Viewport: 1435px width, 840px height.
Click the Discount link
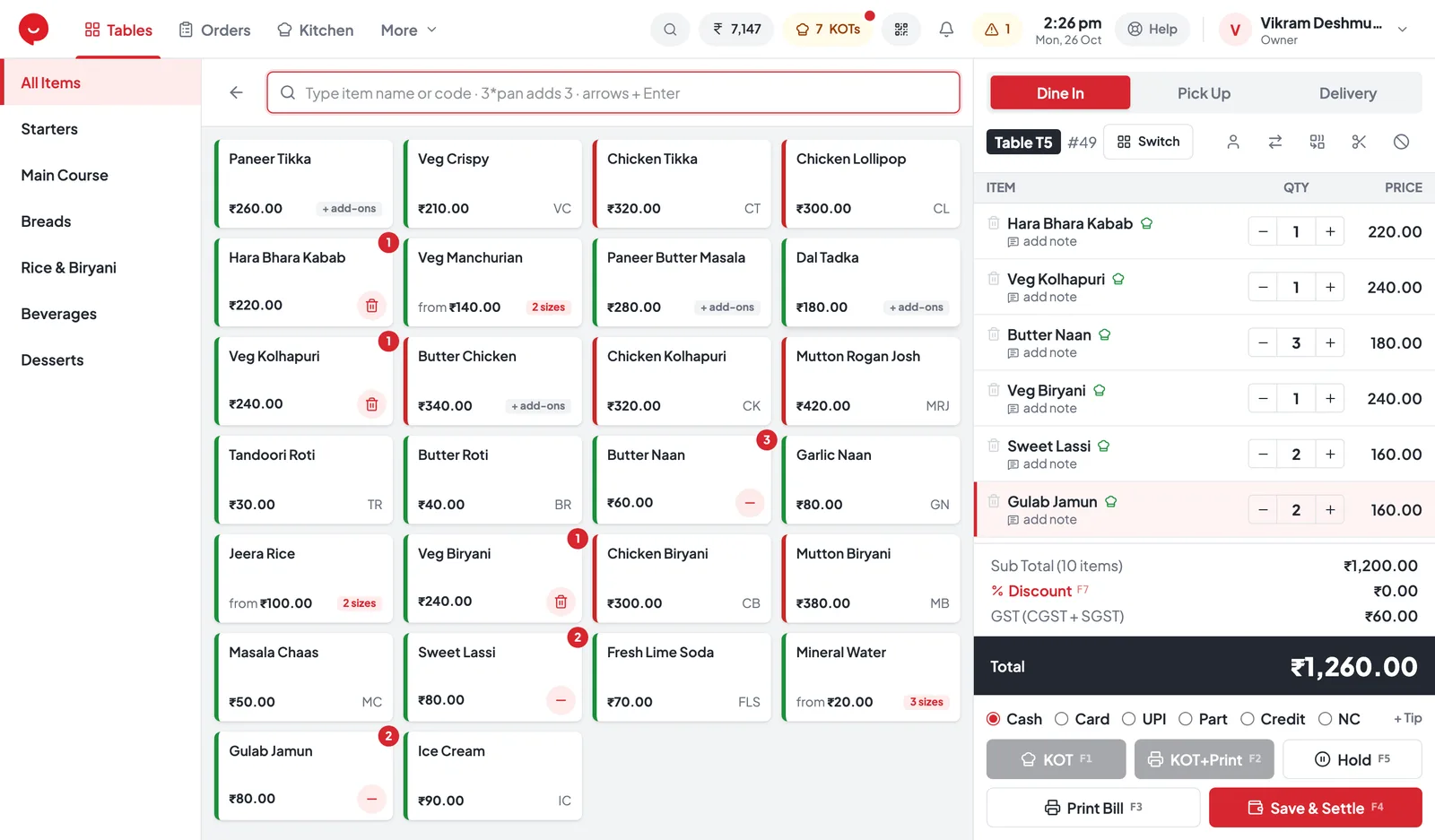[1039, 591]
